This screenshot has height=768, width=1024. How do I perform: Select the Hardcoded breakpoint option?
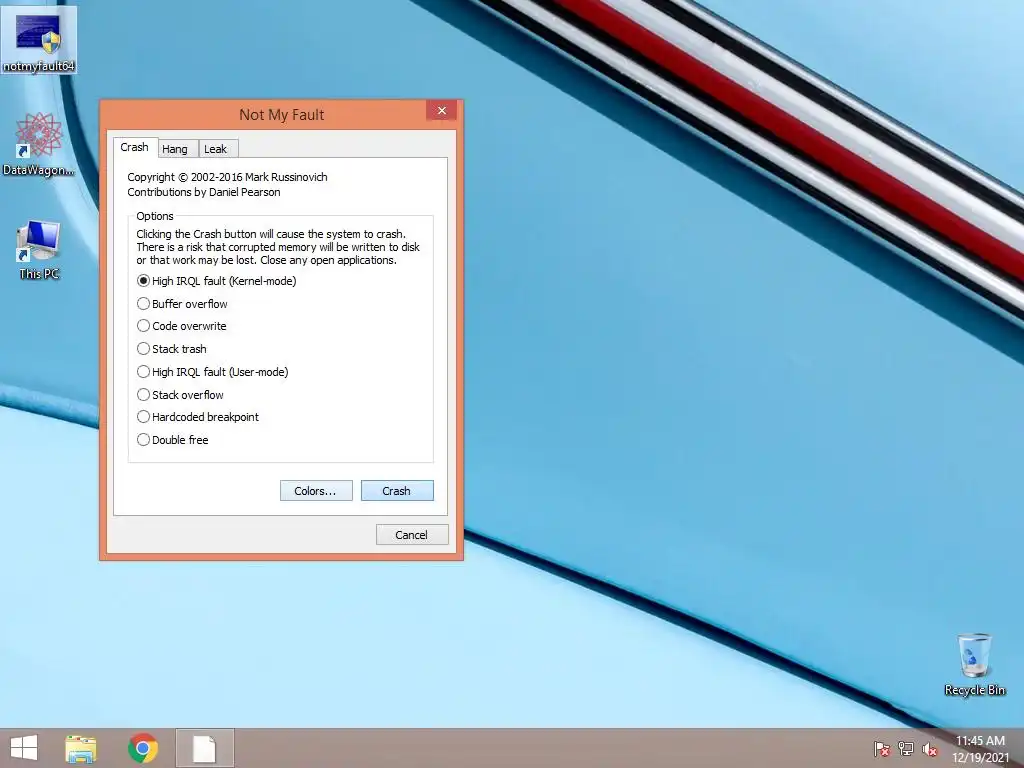pos(198,417)
